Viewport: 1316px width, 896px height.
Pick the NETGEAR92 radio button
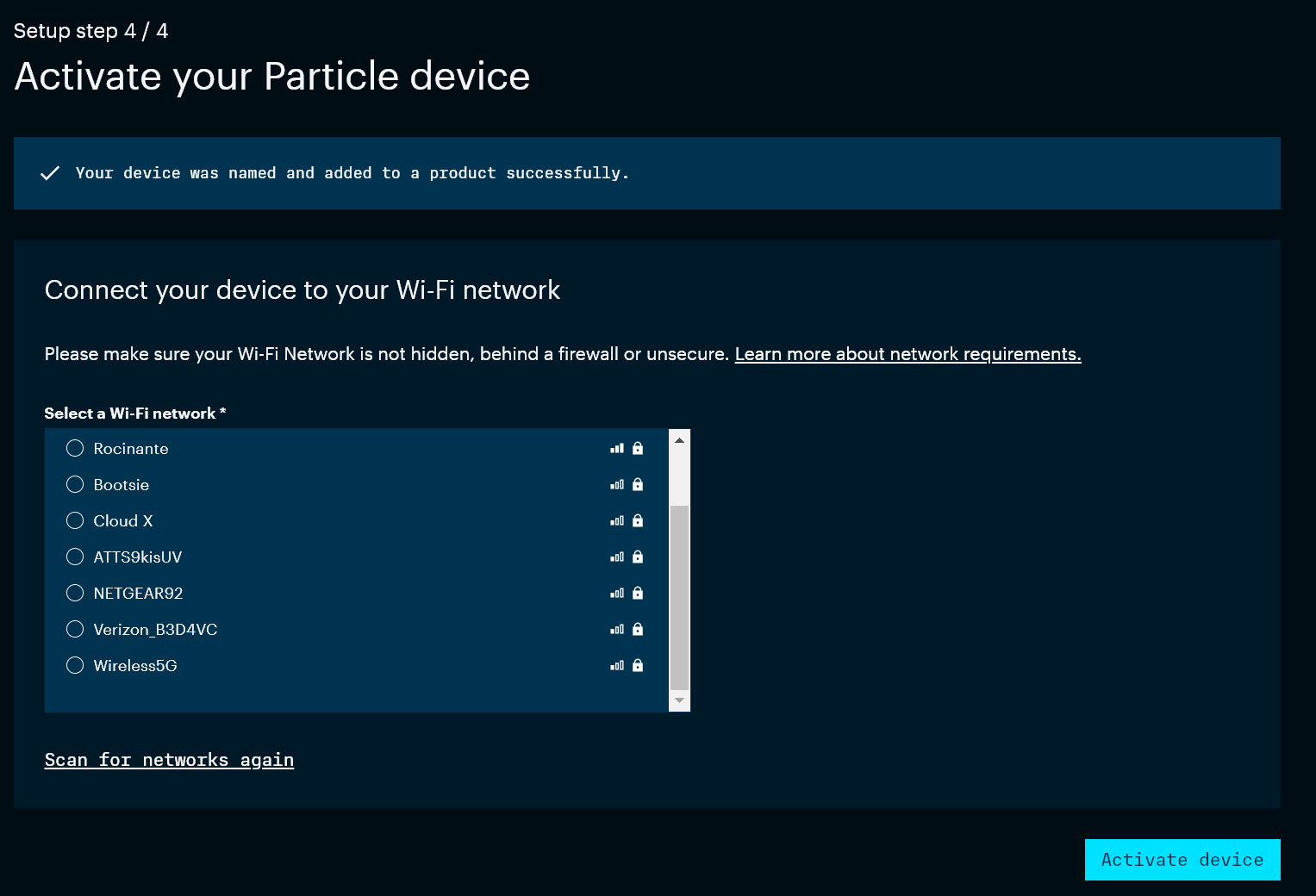tap(75, 593)
